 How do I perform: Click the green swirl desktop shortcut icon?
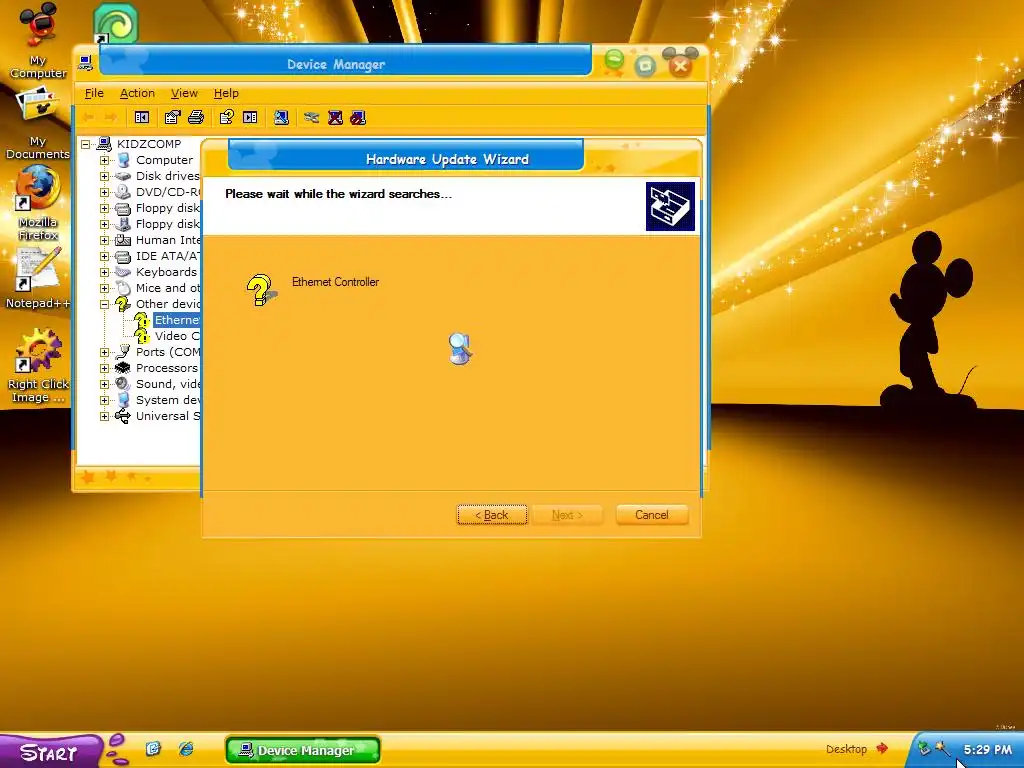click(x=116, y=24)
